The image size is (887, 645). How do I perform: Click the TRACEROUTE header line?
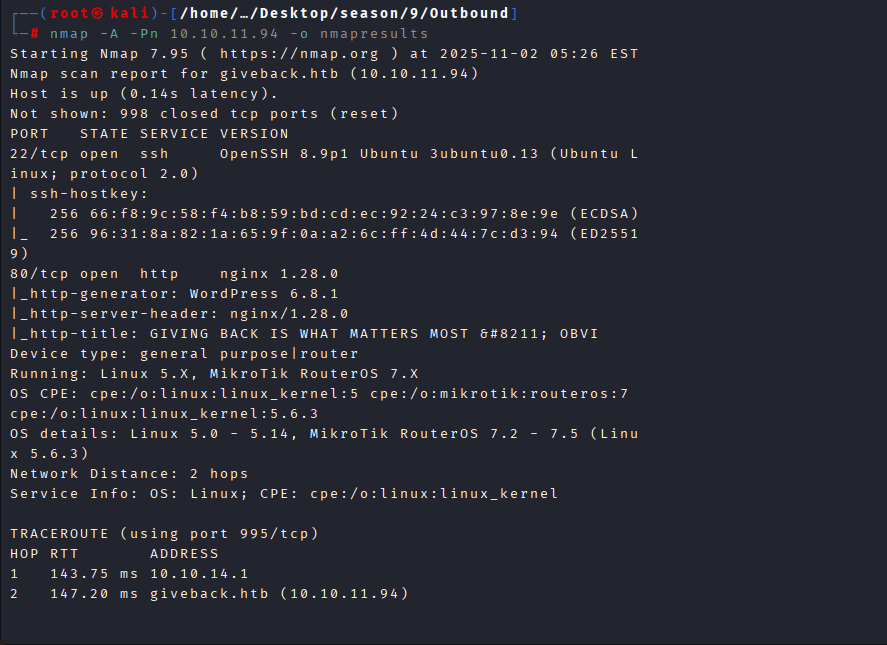pos(164,533)
